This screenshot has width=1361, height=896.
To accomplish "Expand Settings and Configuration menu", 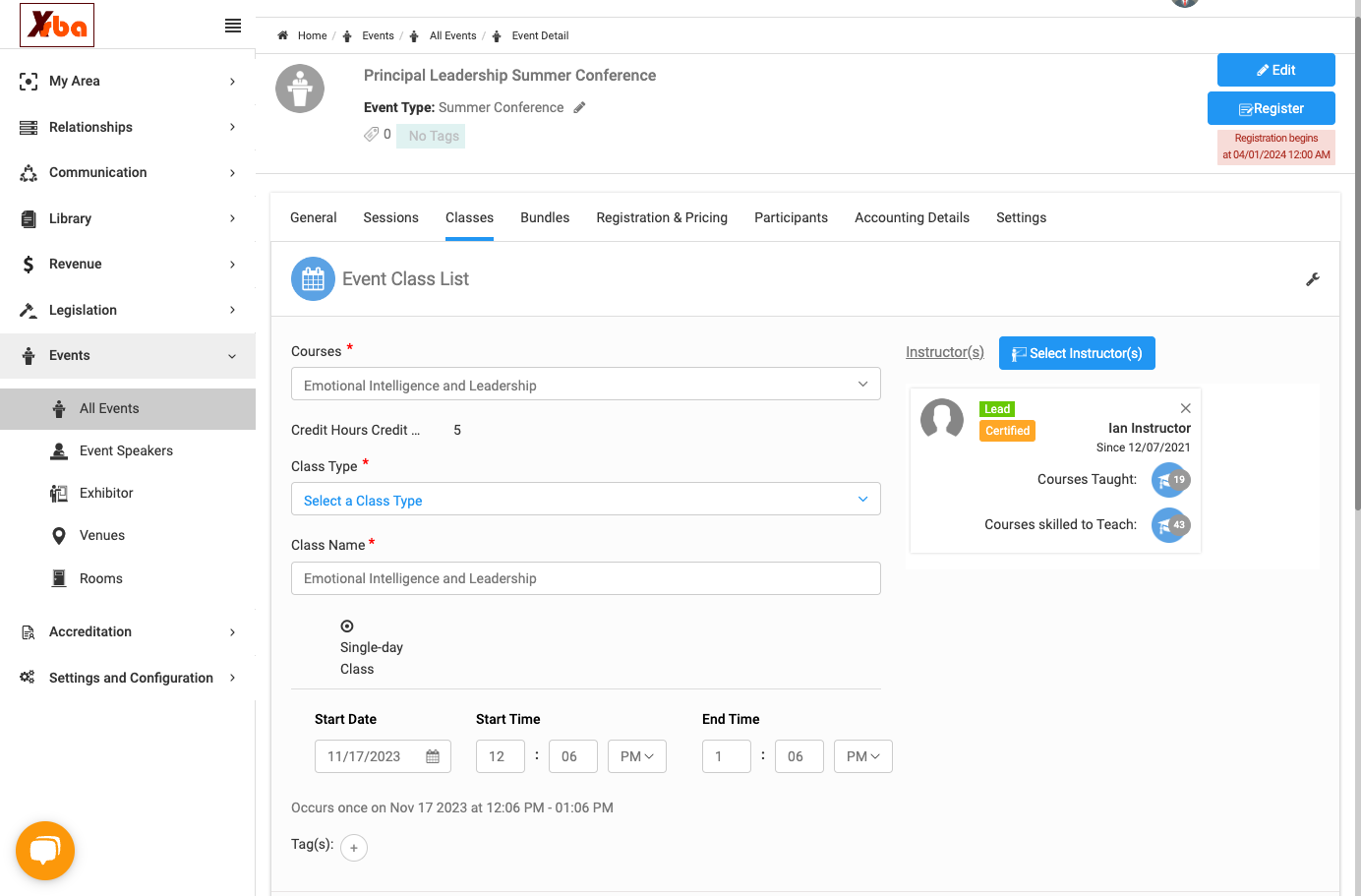I will pos(128,678).
